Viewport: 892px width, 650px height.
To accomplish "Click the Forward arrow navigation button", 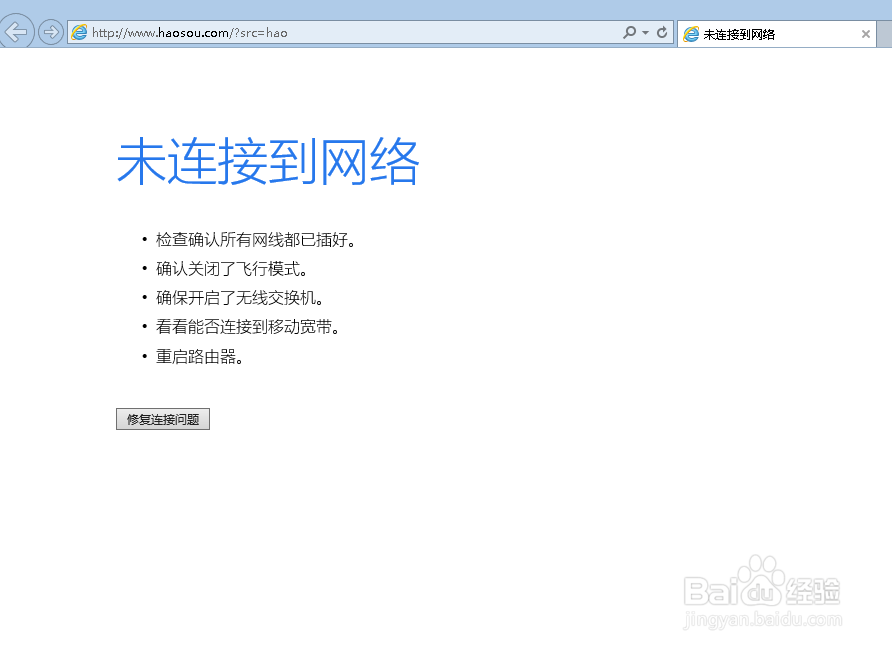I will pos(51,32).
